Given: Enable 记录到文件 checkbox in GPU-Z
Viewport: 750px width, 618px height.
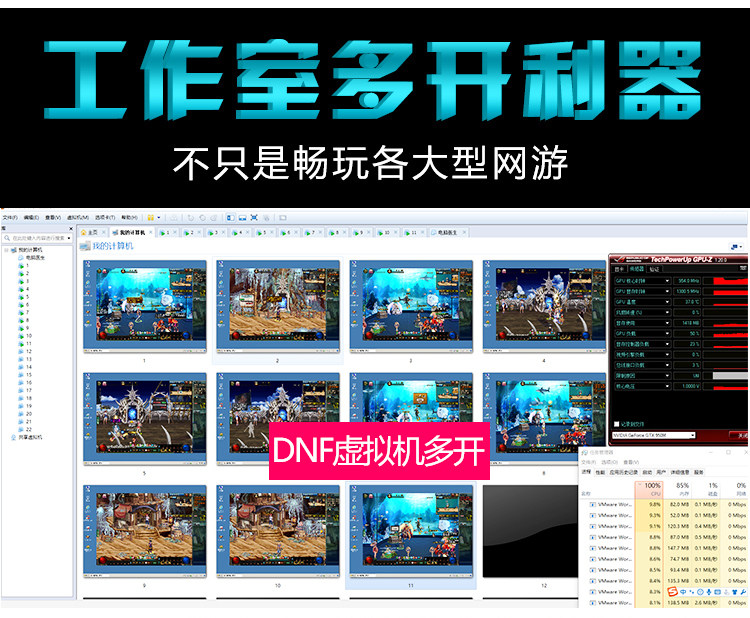Looking at the screenshot, I should (617, 424).
